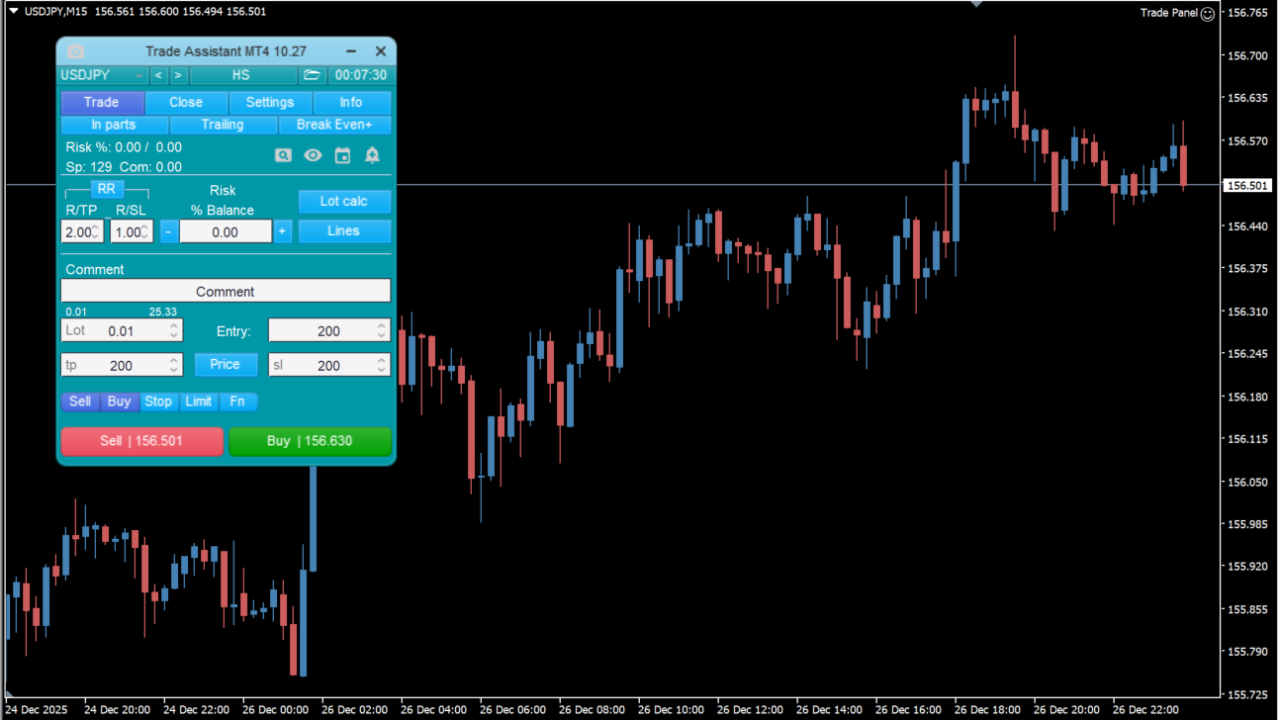Click the Lot calc button

[x=344, y=201]
